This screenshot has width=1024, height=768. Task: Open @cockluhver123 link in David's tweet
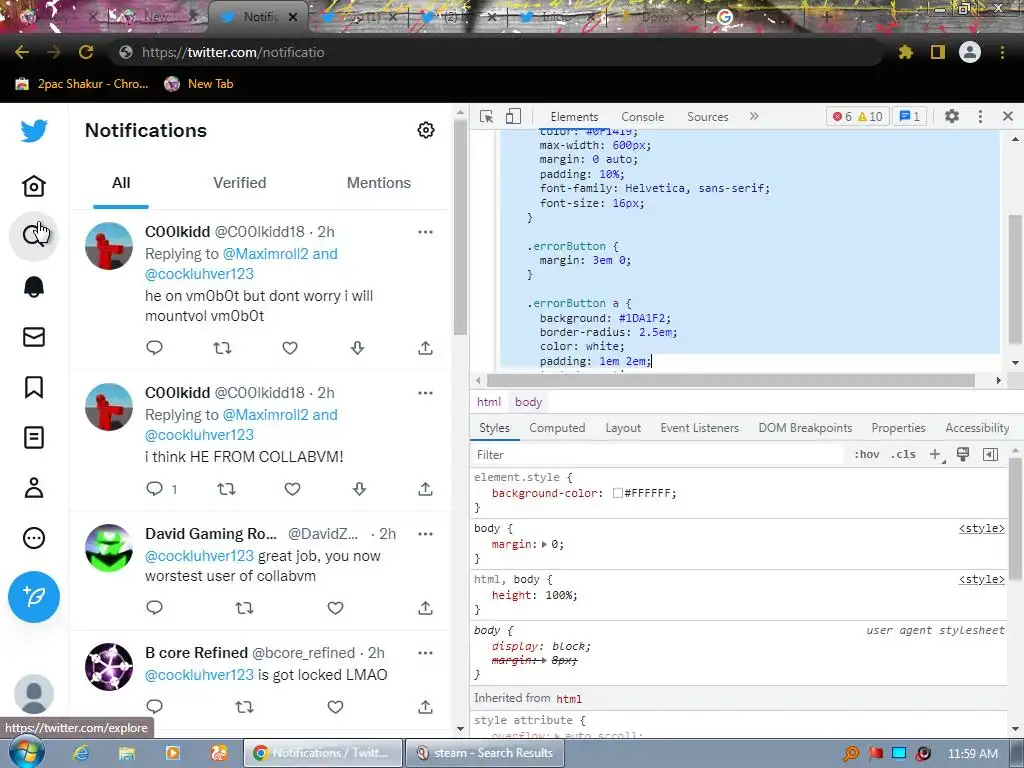(199, 556)
